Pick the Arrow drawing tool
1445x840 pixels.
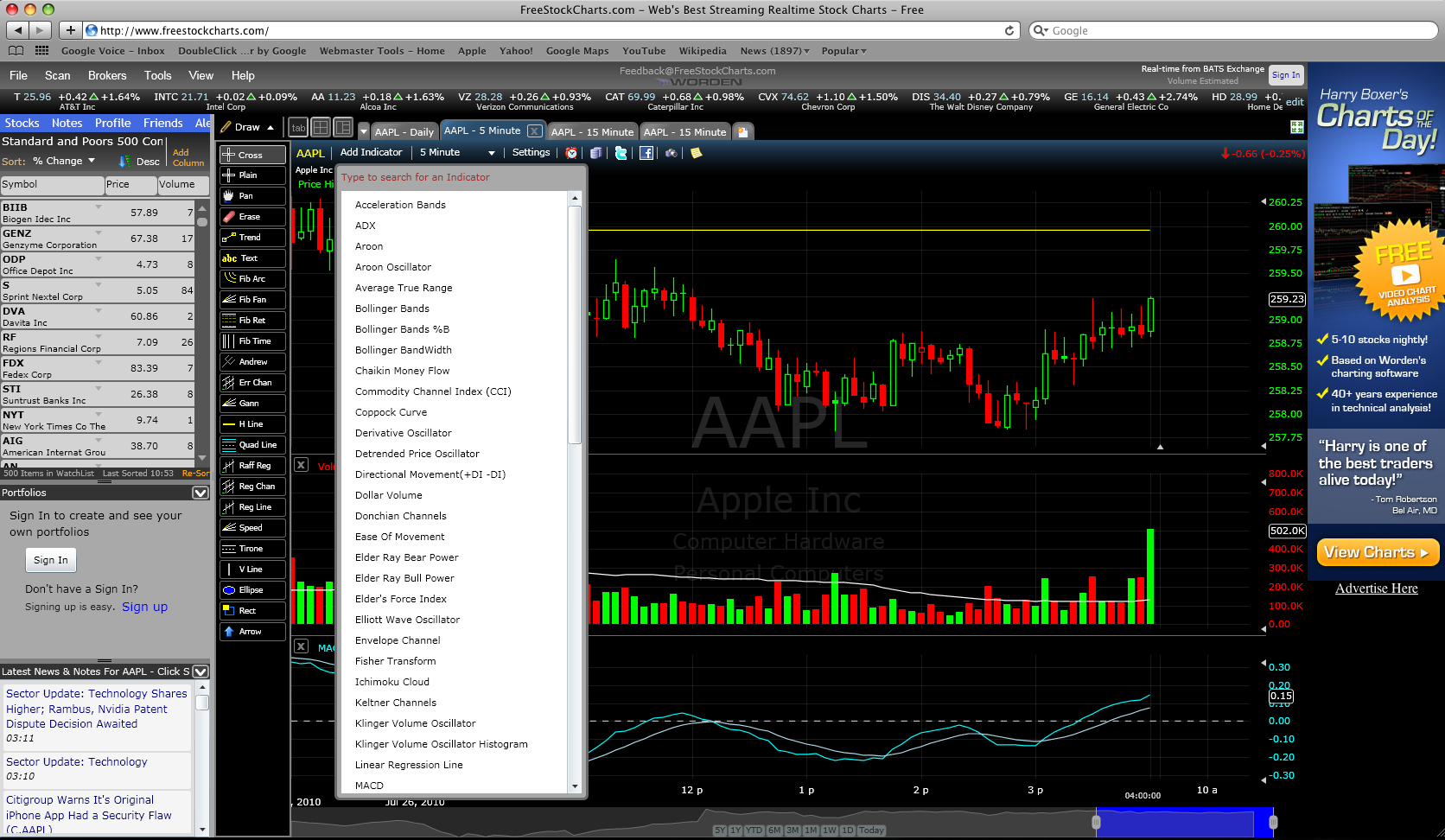coord(252,632)
